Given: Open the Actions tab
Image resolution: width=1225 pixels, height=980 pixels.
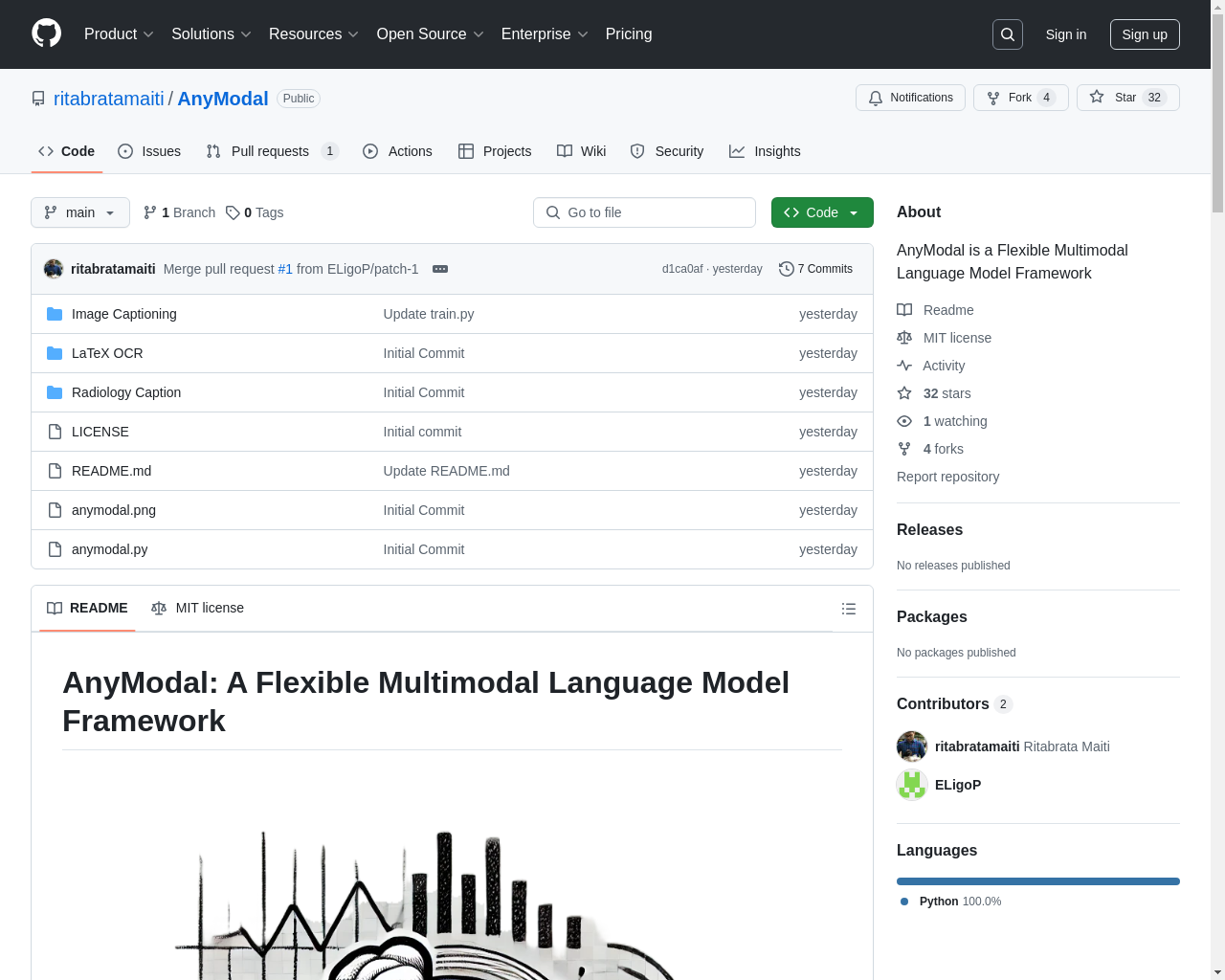Looking at the screenshot, I should (x=397, y=151).
